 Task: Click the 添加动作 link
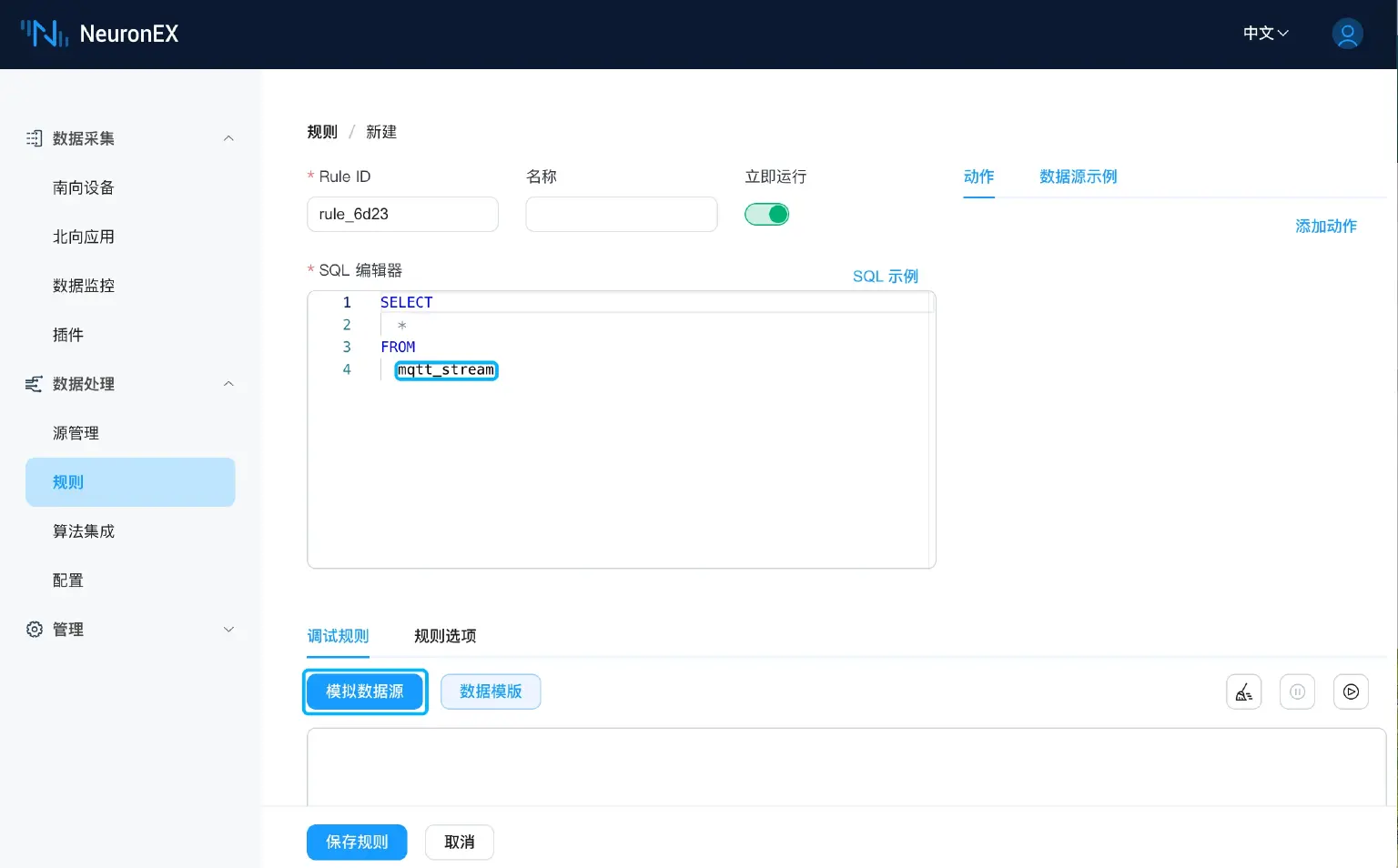point(1325,227)
